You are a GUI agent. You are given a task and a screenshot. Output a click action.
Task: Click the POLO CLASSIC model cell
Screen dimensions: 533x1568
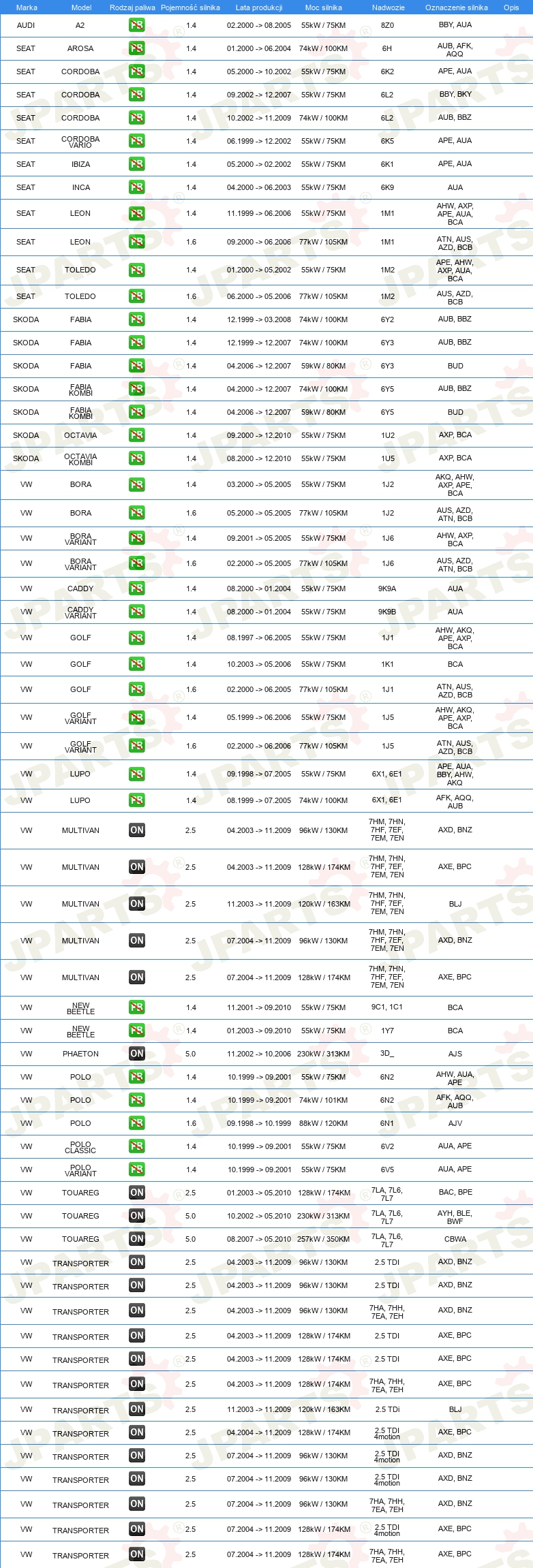click(80, 1147)
